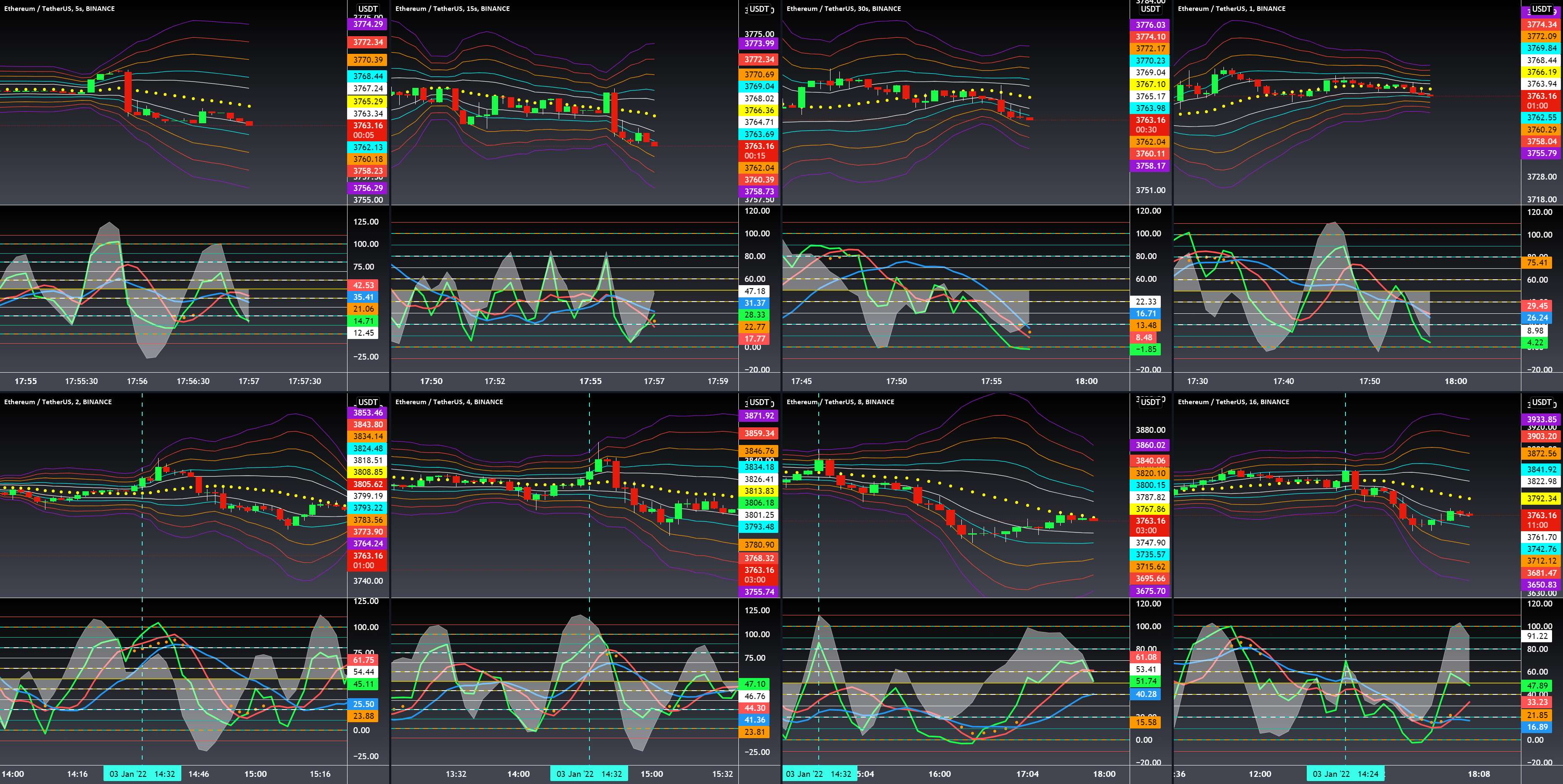The width and height of the screenshot is (1563, 784).
Task: Click the red '3763.16 00:05' countdown price label
Action: 368,130
